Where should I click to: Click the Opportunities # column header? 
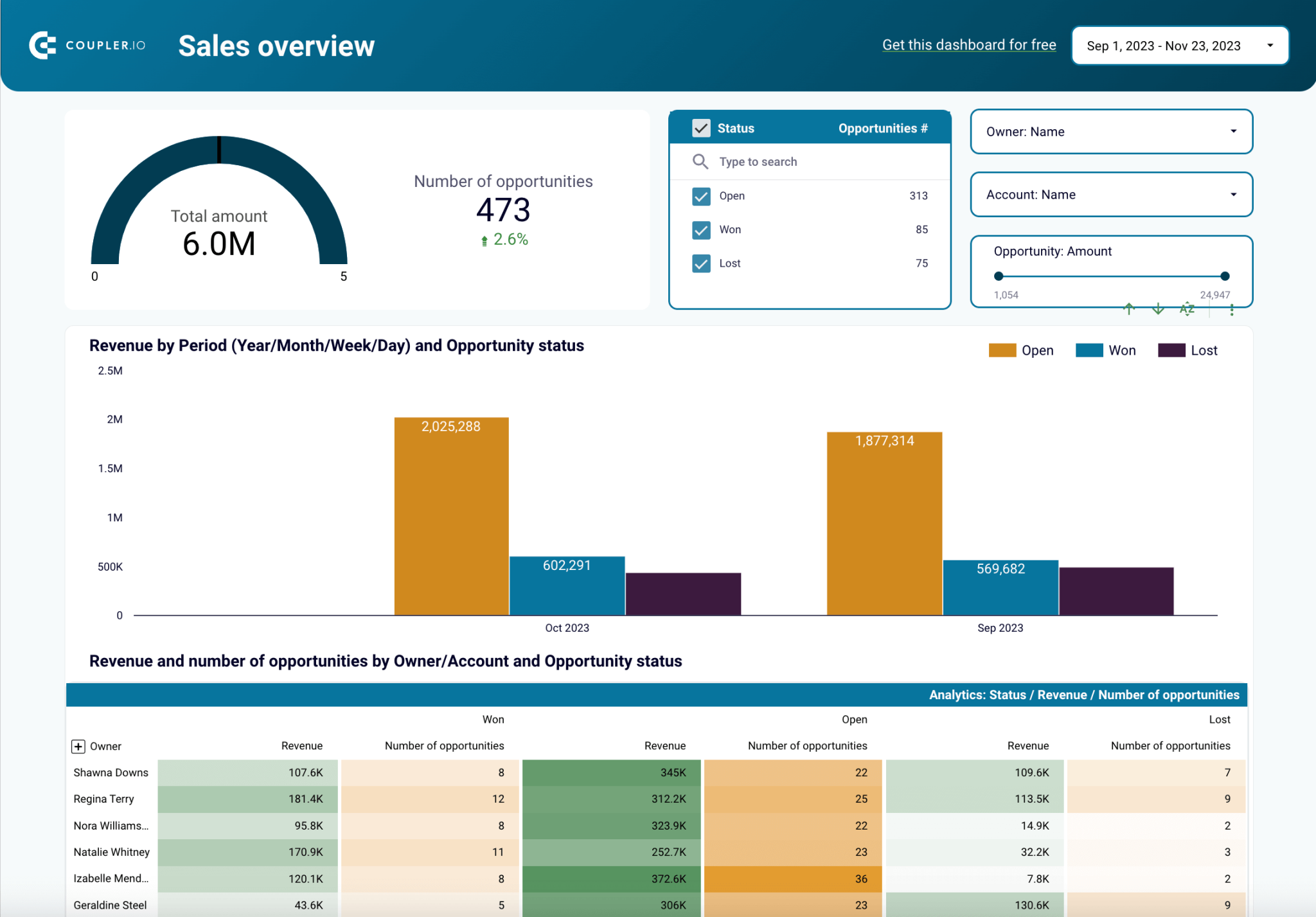(x=882, y=128)
